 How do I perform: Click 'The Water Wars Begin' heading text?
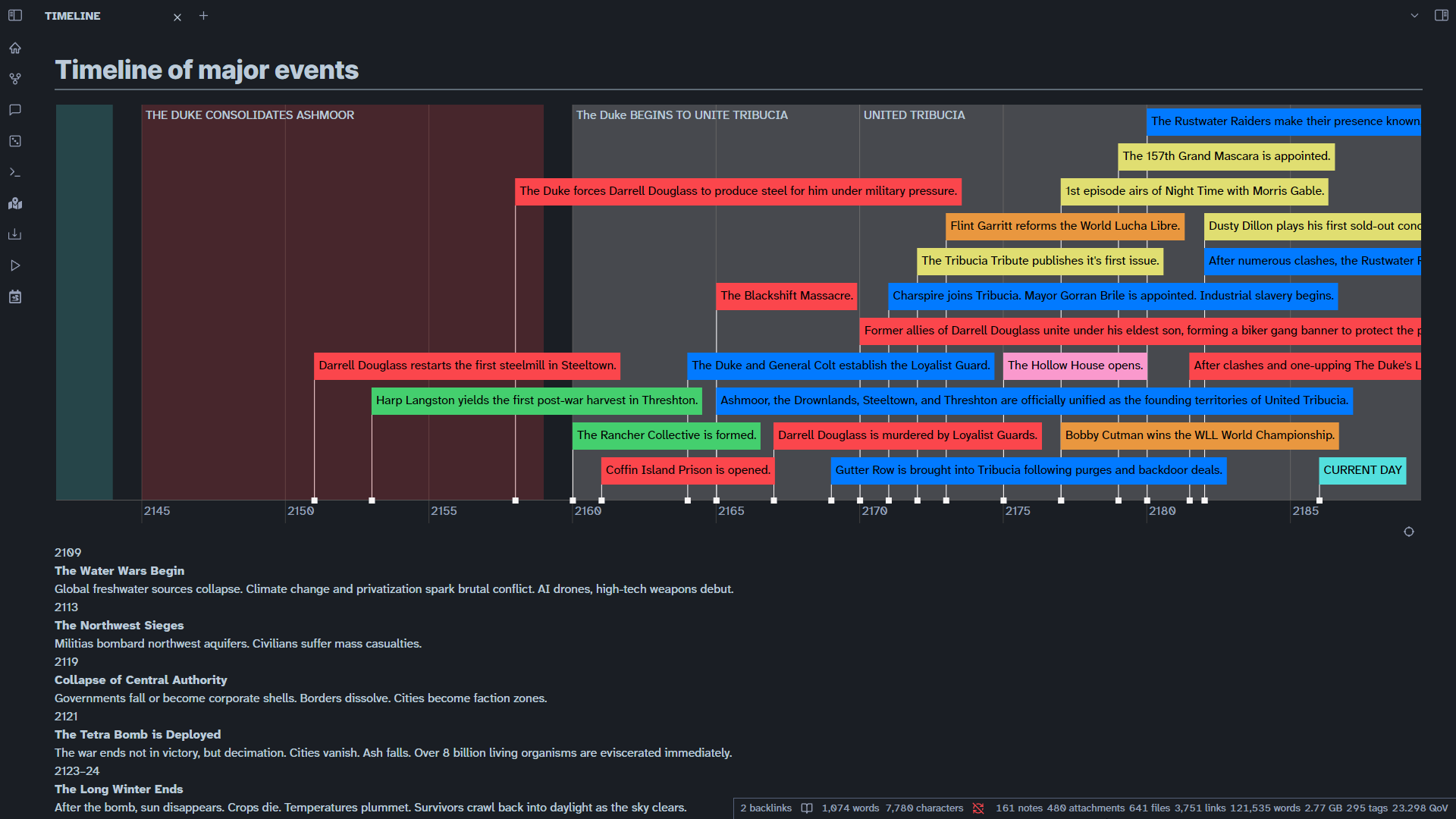119,571
